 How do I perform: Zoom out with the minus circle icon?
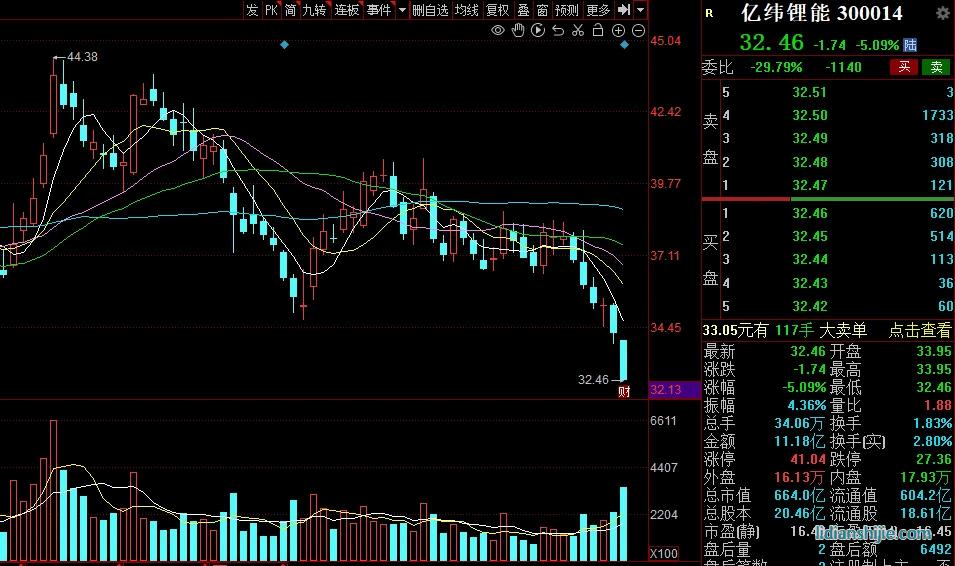[638, 31]
